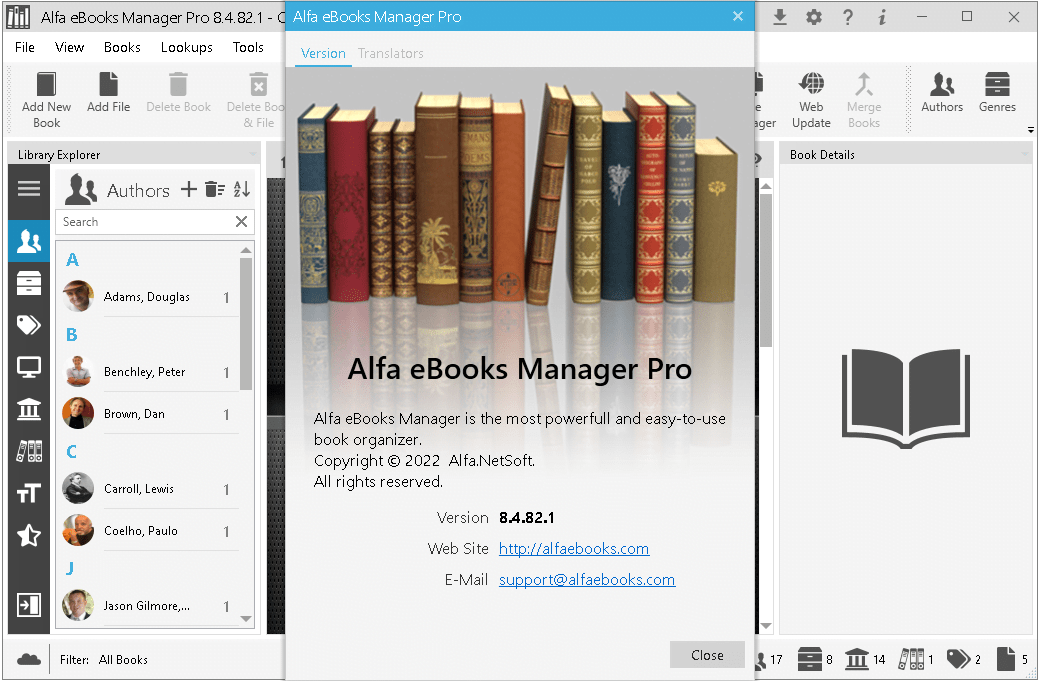Screen dimensions: 1040x681
Task: Switch to the Translators tab
Action: click(x=391, y=53)
